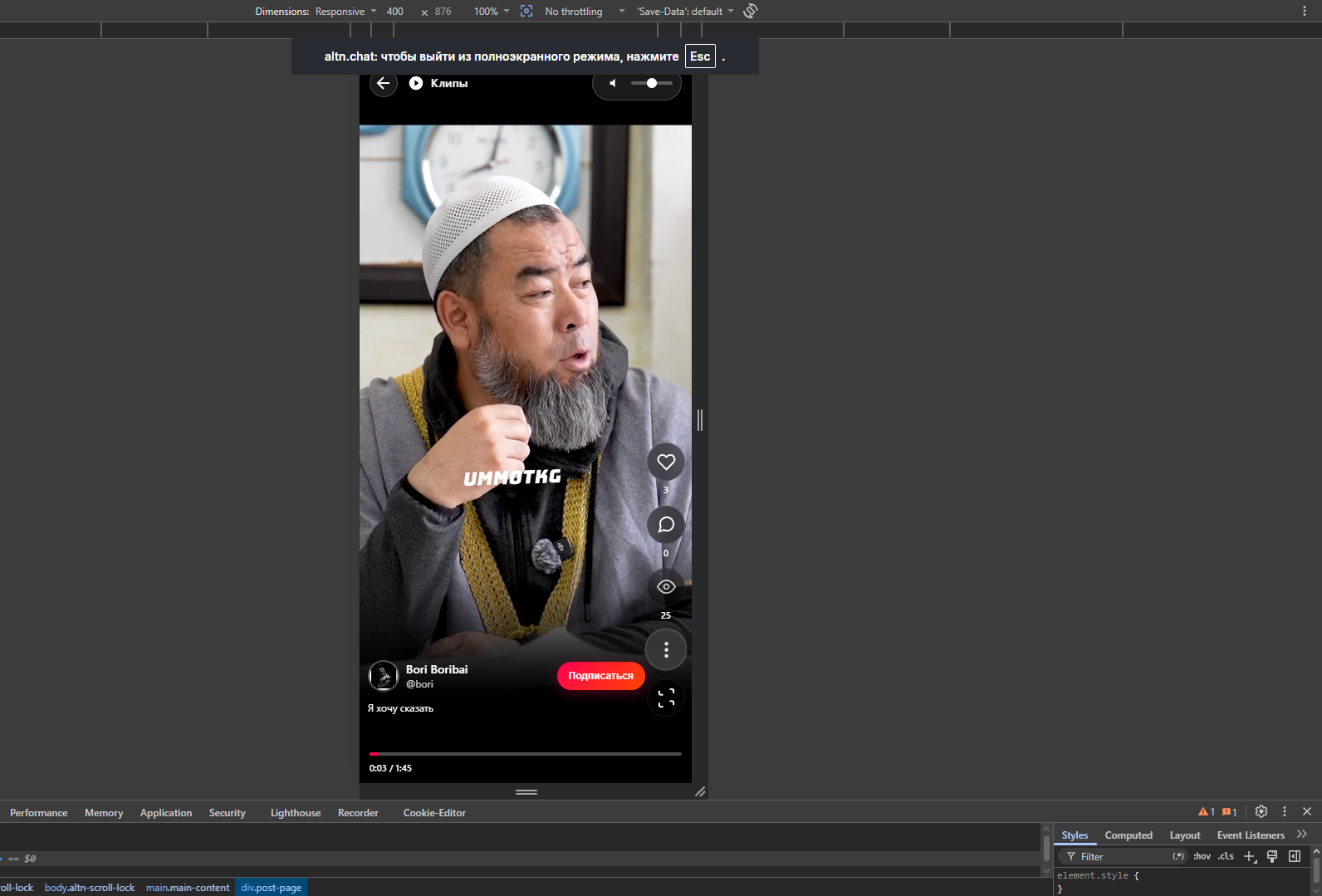The image size is (1322, 896).
Task: Focus the Styles Filter input
Action: (x=1121, y=857)
